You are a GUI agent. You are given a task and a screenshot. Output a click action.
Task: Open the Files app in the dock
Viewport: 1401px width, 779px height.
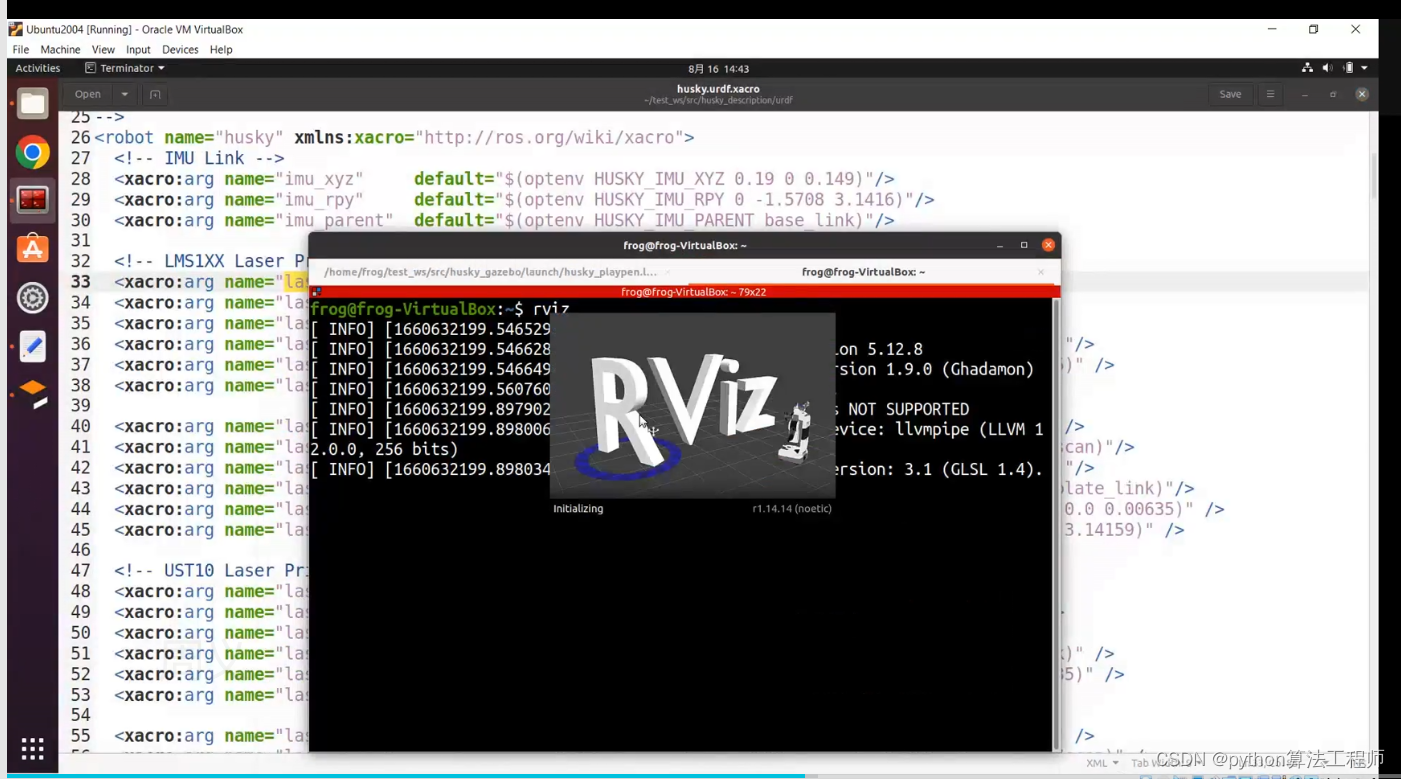coord(32,104)
